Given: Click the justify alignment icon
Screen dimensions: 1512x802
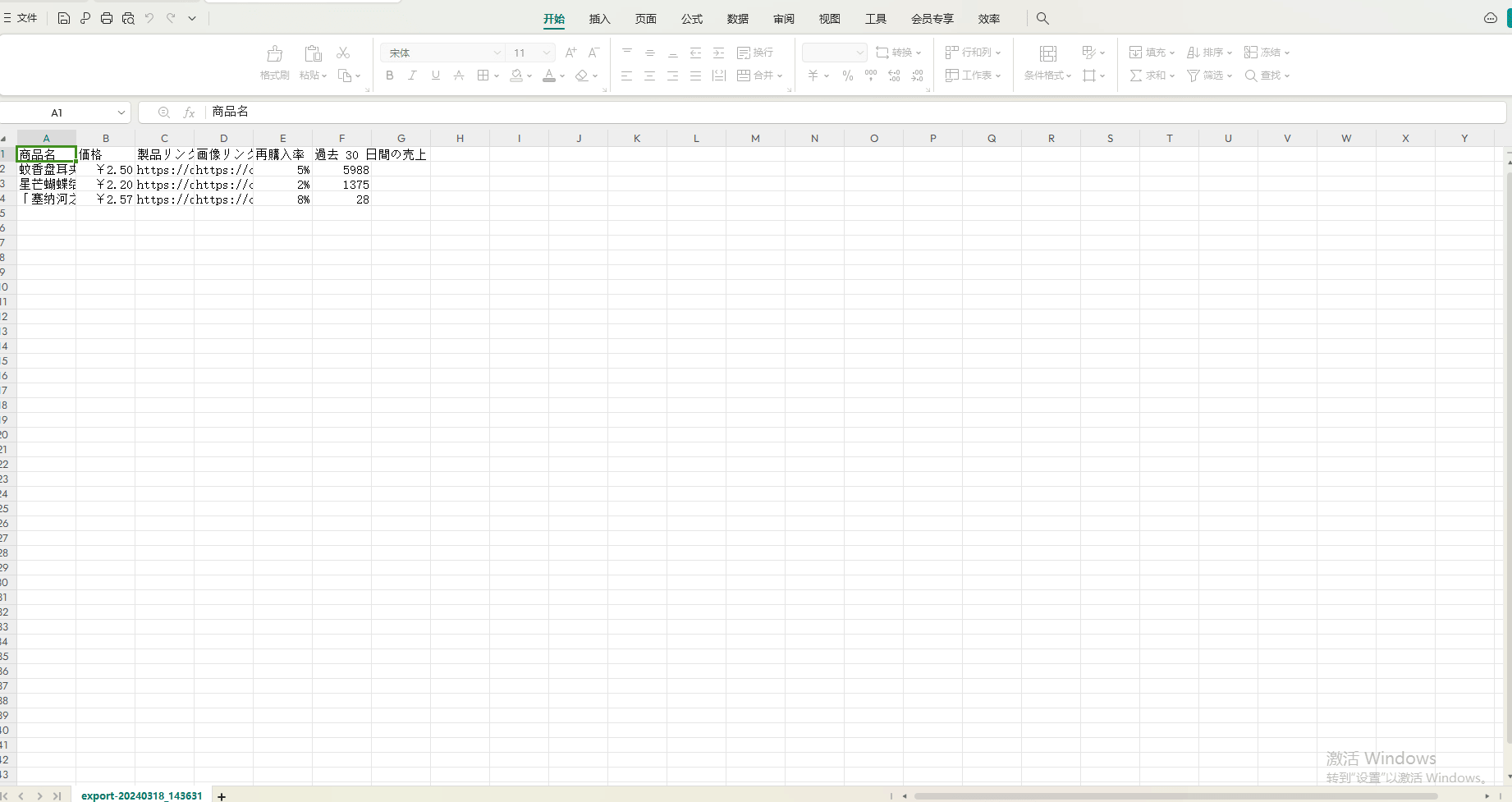Looking at the screenshot, I should [x=696, y=76].
